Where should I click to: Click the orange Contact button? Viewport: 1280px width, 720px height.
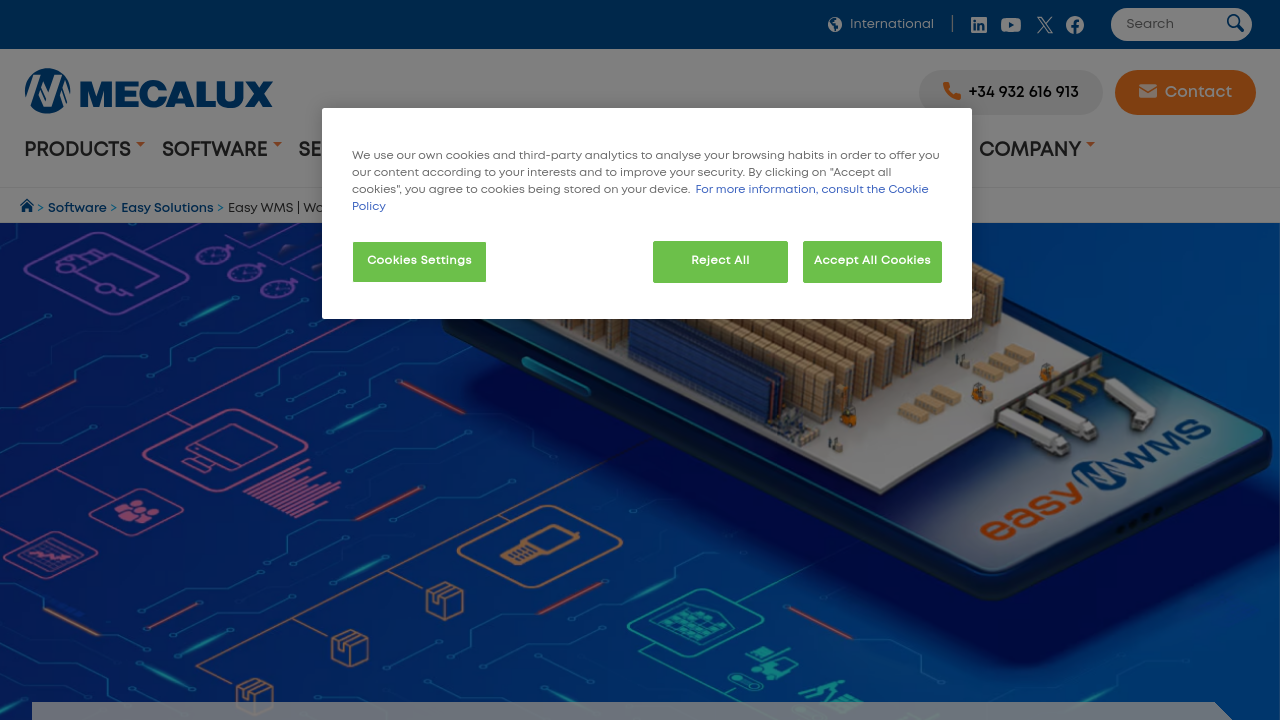coord(1185,92)
